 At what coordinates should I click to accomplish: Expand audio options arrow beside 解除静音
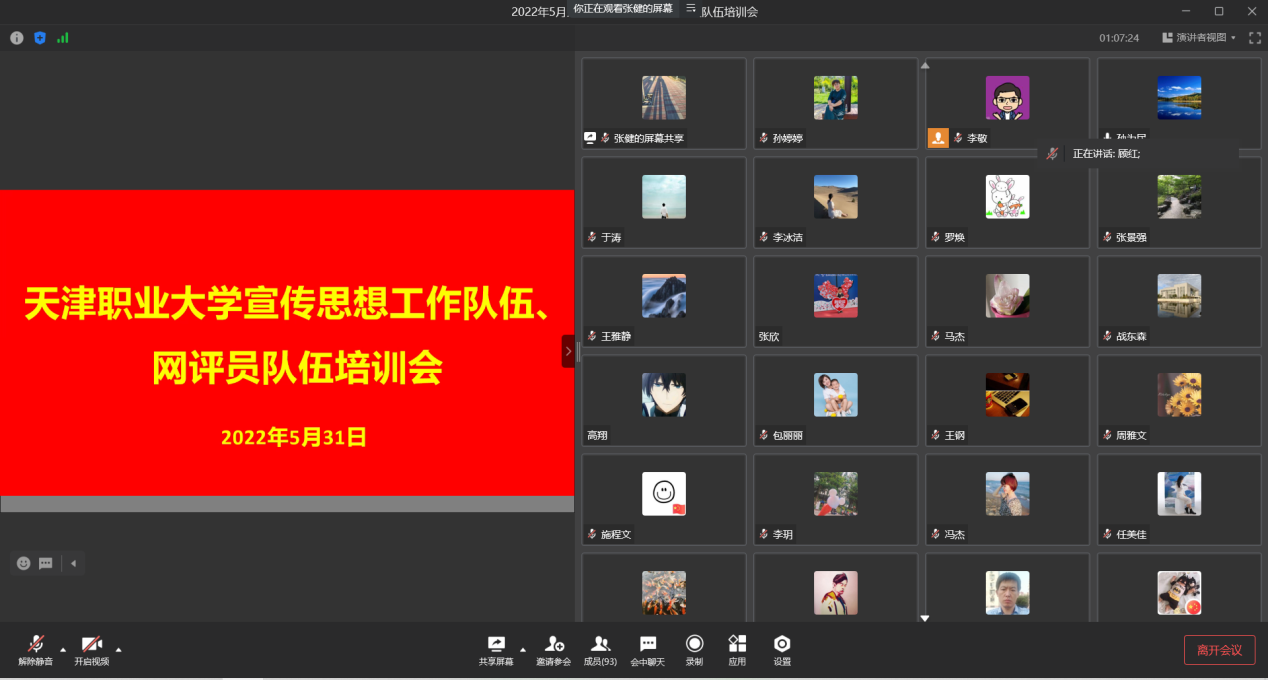pyautogui.click(x=63, y=649)
